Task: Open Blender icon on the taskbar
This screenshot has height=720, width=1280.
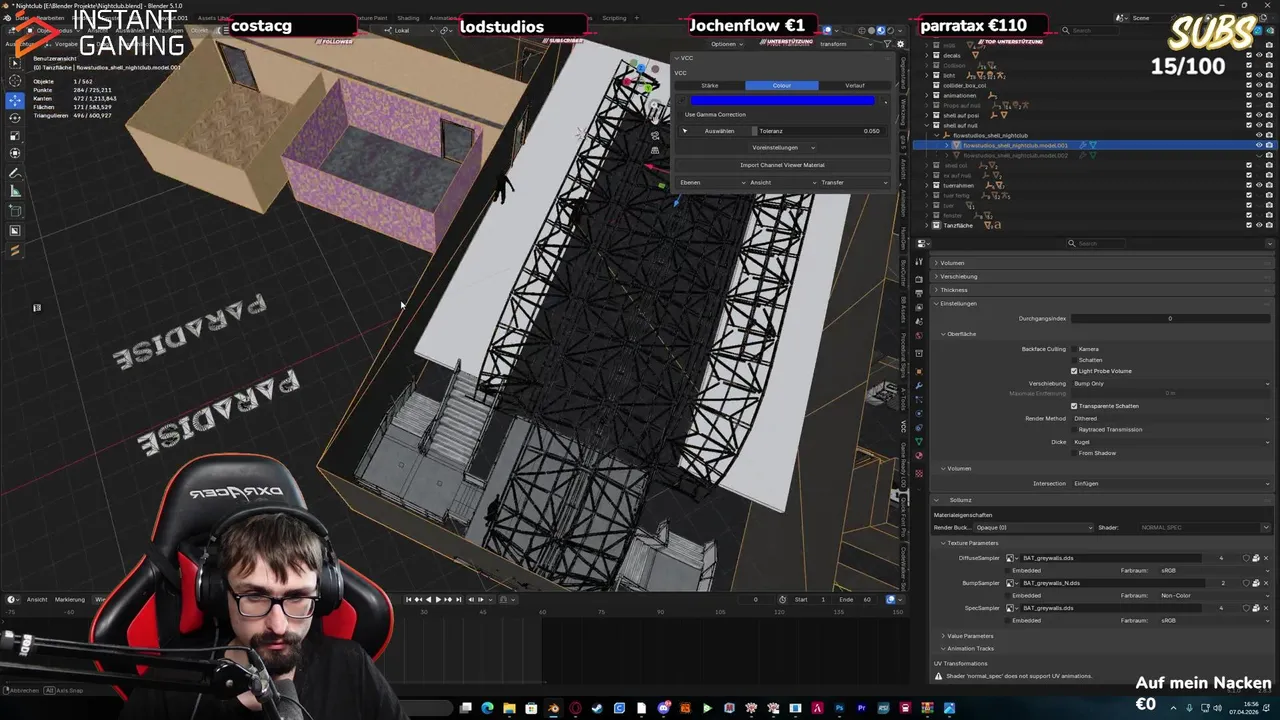Action: tap(553, 708)
